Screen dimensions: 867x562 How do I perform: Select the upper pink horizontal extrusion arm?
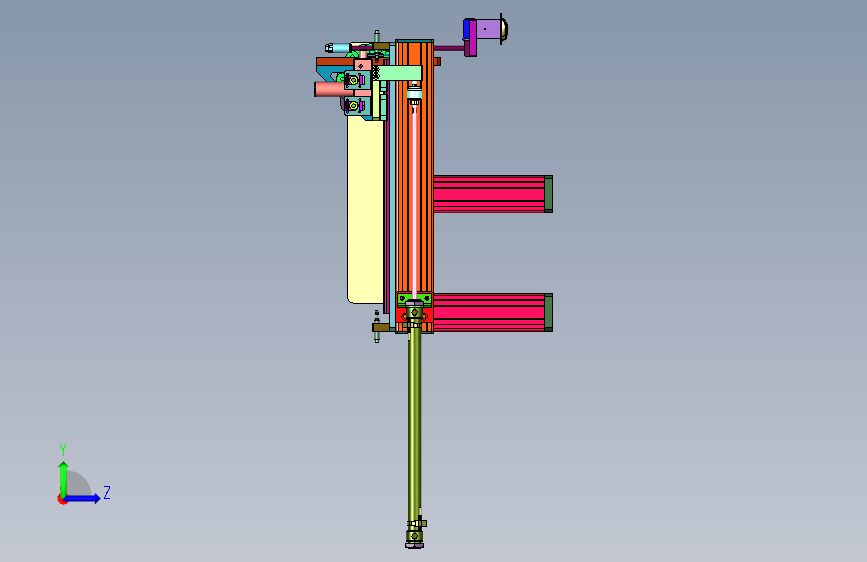click(489, 194)
